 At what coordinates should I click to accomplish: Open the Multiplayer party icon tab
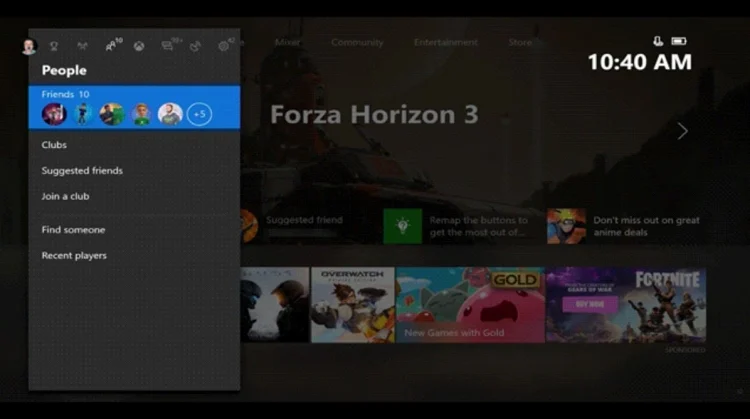(x=82, y=46)
